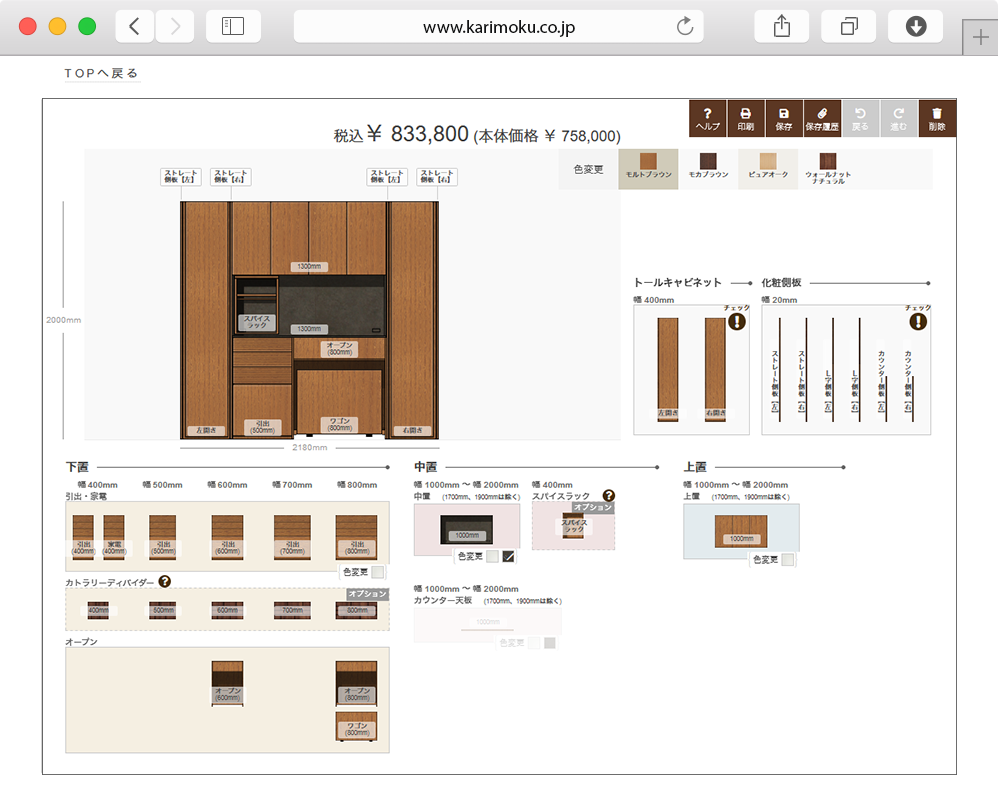Screen dimensions: 998x798
Task: Select the 右開き tall cabinet thumbnail
Action: tap(714, 369)
